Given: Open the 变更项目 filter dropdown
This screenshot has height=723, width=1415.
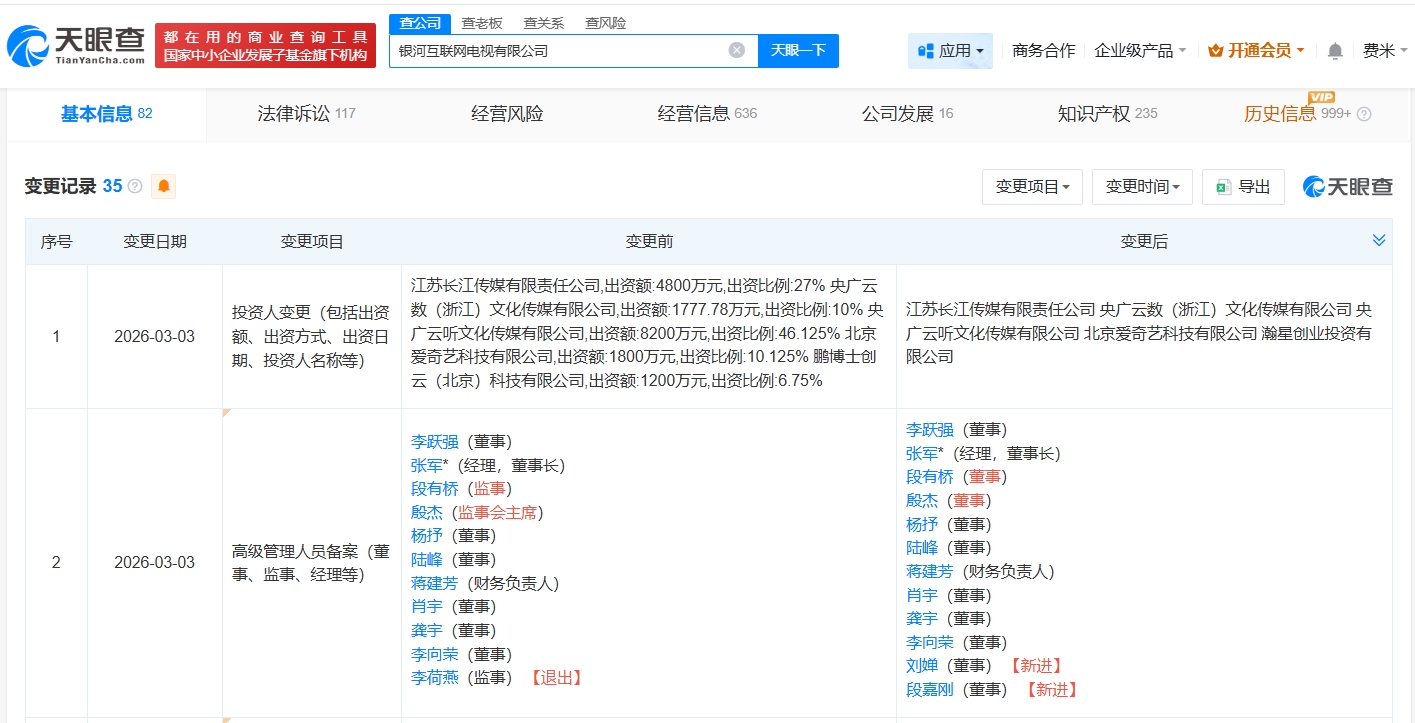Looking at the screenshot, I should tap(1032, 187).
